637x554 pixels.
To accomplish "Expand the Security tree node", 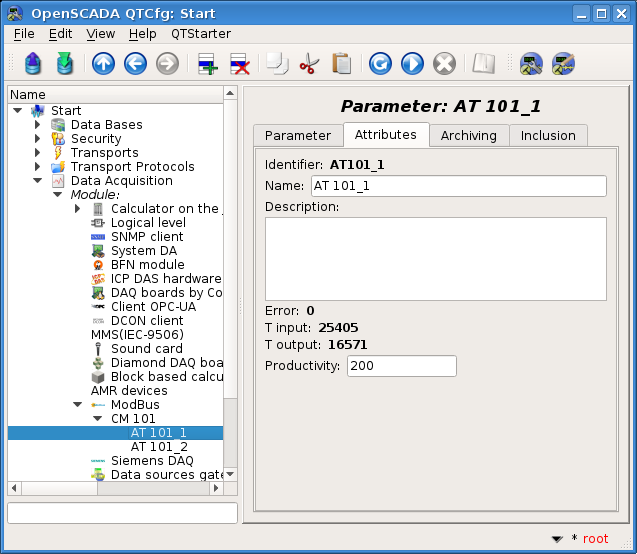I will (x=37, y=139).
